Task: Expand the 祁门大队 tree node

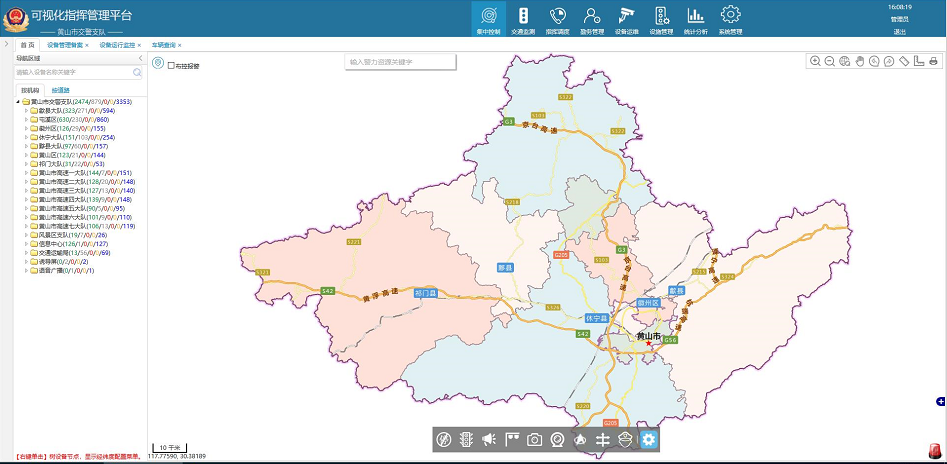Action: [27, 164]
